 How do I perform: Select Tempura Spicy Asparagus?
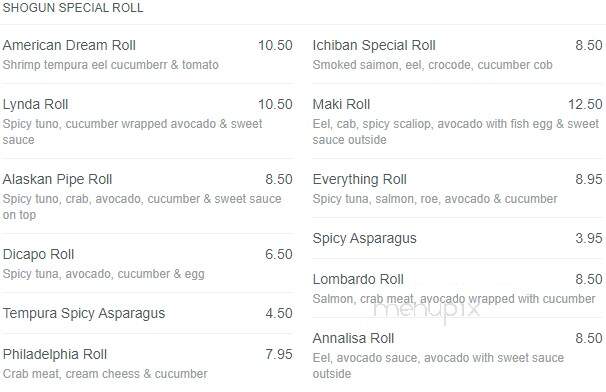point(147,313)
